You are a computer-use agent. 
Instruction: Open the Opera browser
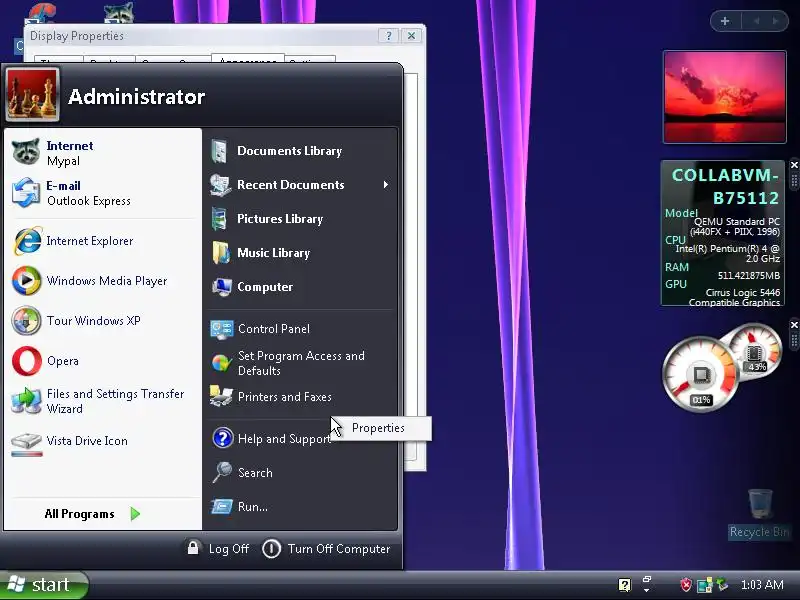pyautogui.click(x=102, y=361)
